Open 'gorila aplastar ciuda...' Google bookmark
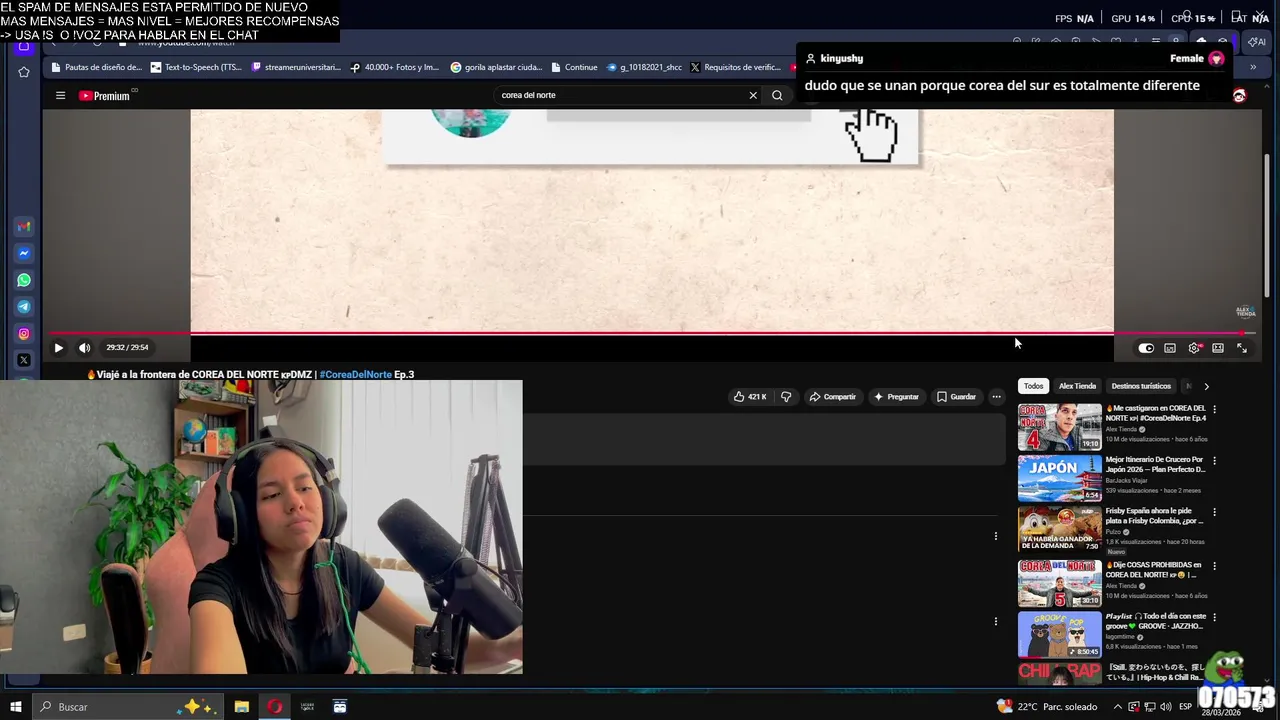The width and height of the screenshot is (1280, 720). tap(496, 68)
